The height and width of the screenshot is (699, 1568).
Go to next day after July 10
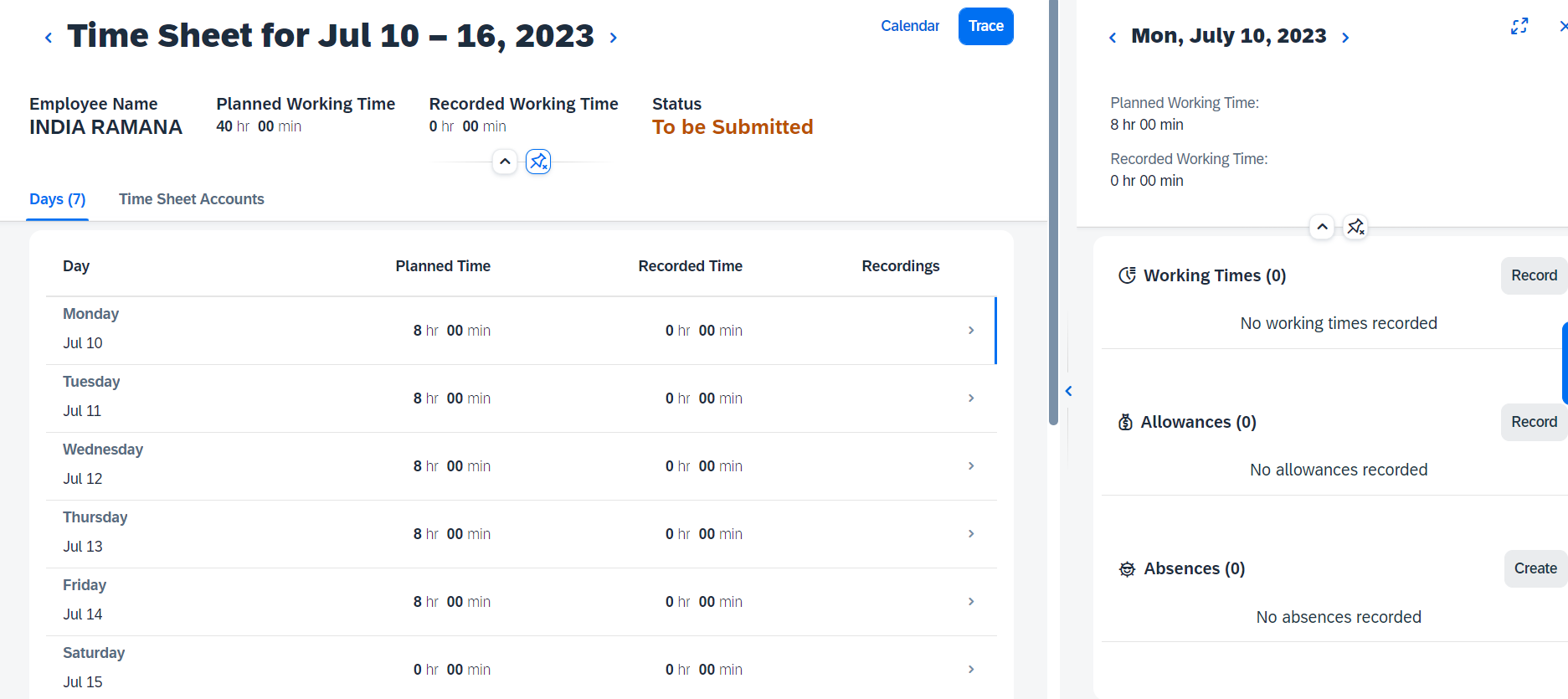1345,38
